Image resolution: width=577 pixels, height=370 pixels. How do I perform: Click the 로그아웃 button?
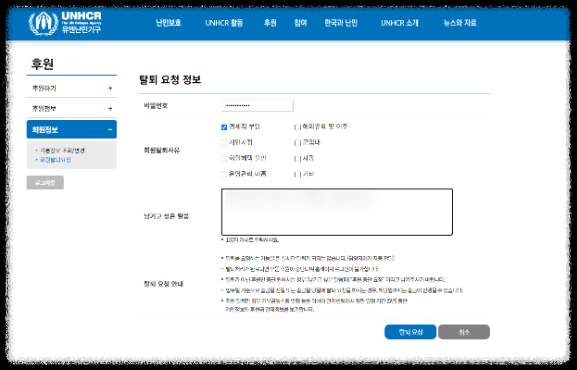click(45, 183)
